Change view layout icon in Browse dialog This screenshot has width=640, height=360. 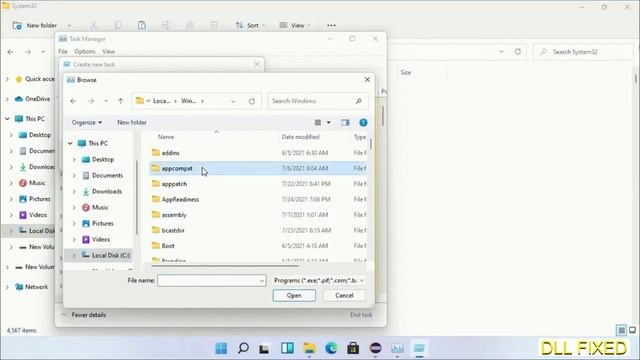(318, 122)
